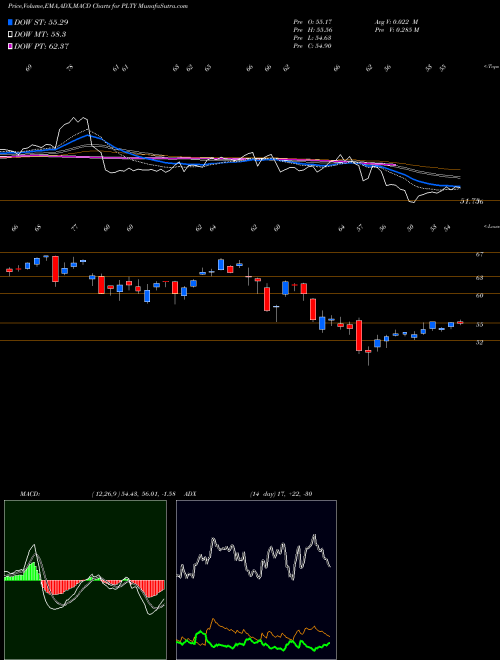
Task: Select the 'DOW PT: 62.37' legend text
Action: [41, 46]
